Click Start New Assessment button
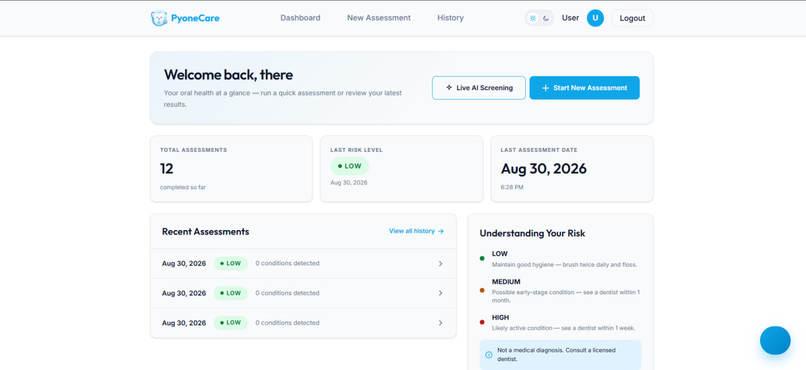The image size is (806, 370). tap(584, 88)
